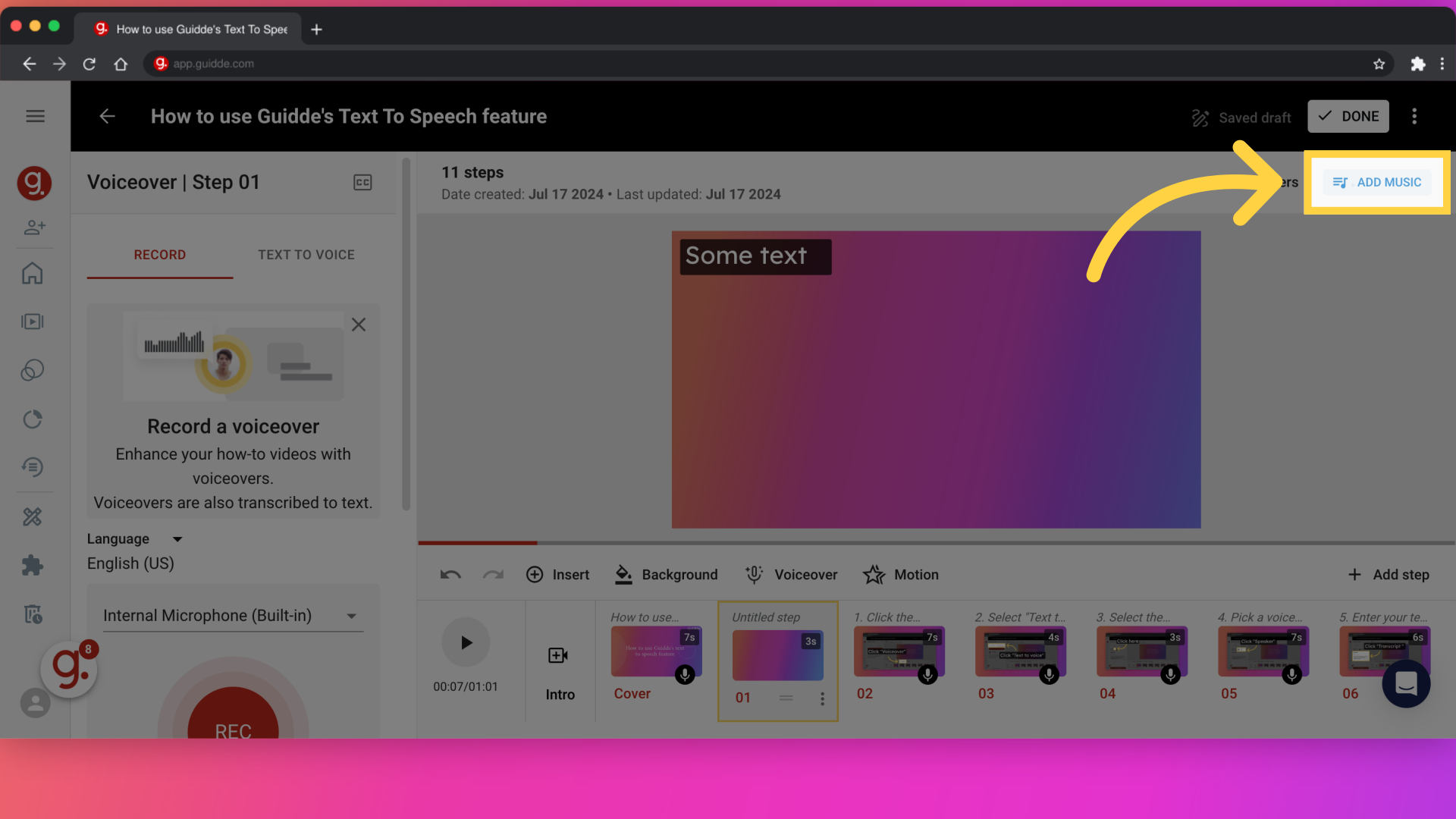Reload the browser page
Image resolution: width=1456 pixels, height=819 pixels.
89,64
